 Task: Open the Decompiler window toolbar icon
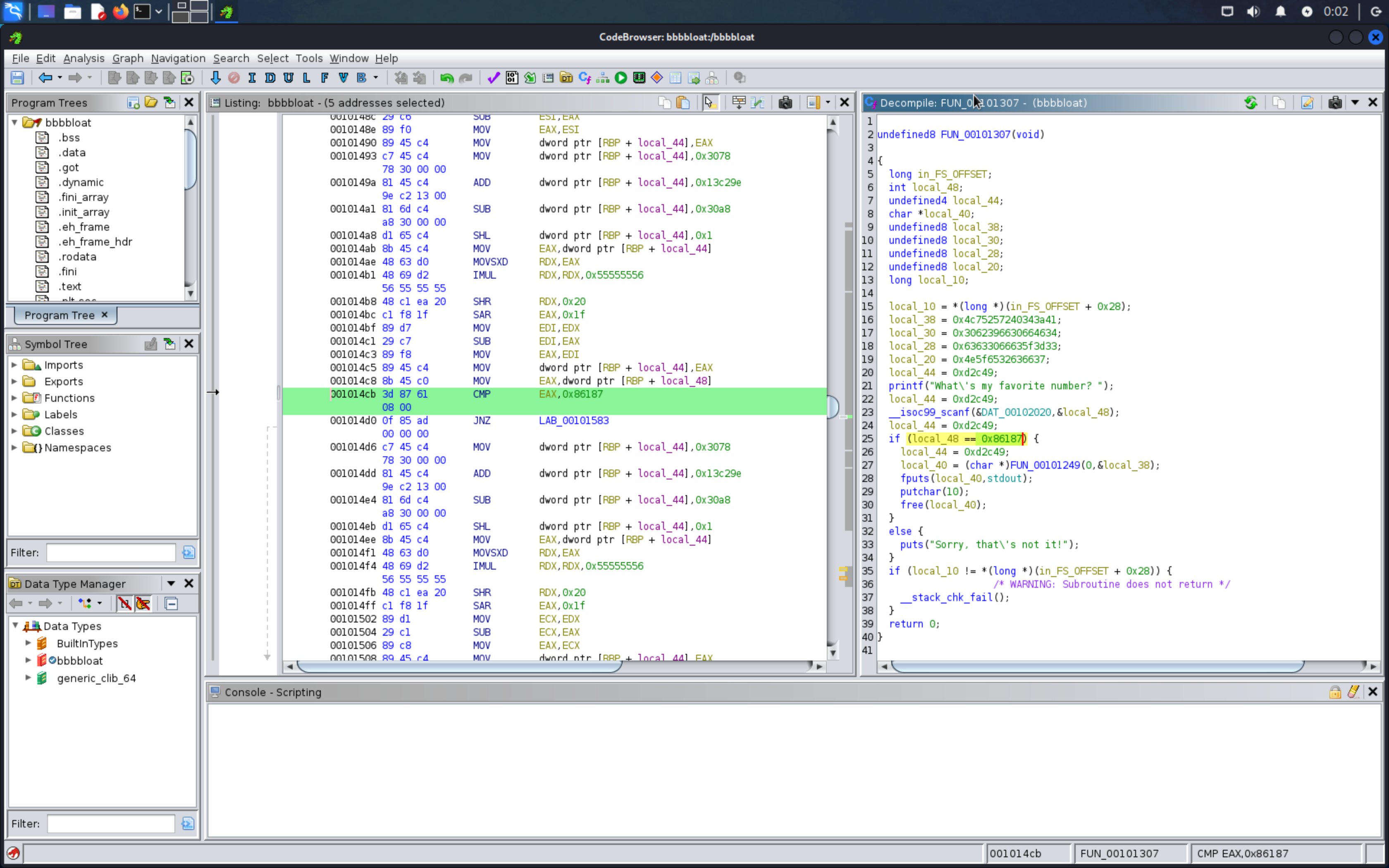[584, 78]
